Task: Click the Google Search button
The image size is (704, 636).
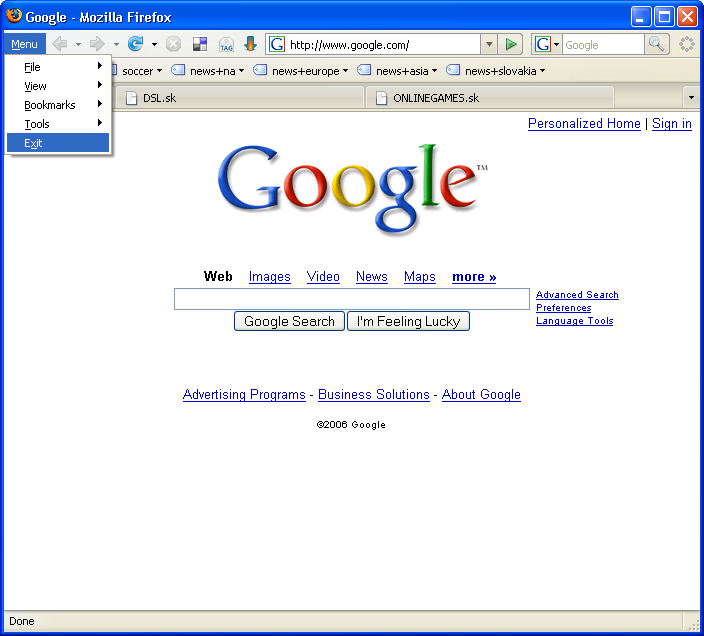Action: pyautogui.click(x=289, y=321)
